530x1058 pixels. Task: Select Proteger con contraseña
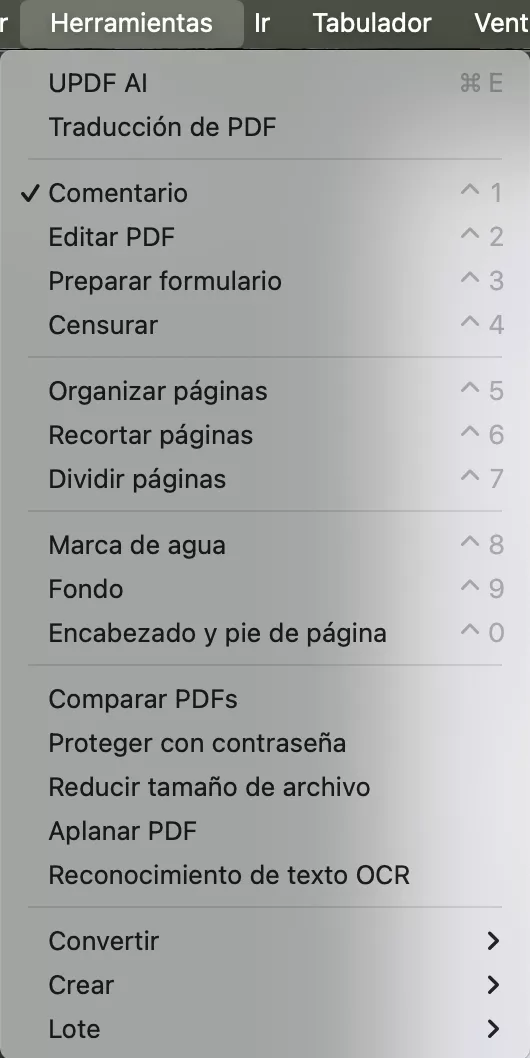(x=265, y=743)
